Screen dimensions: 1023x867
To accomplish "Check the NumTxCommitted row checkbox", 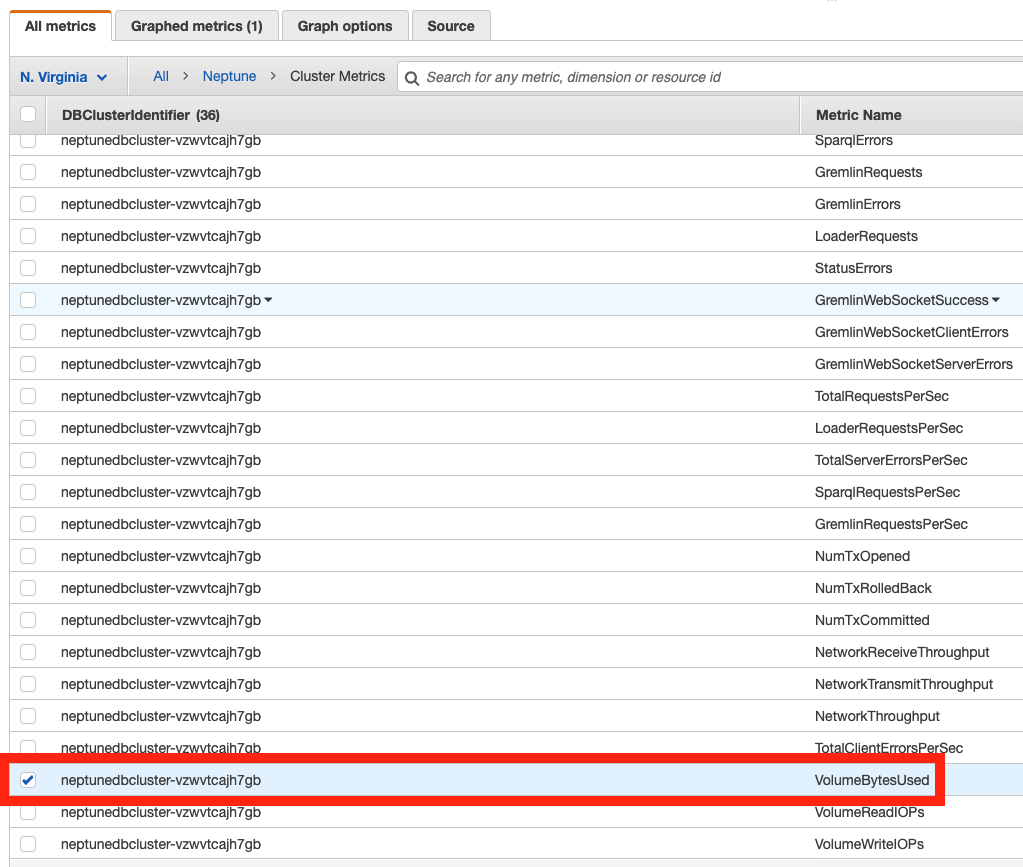I will point(28,620).
